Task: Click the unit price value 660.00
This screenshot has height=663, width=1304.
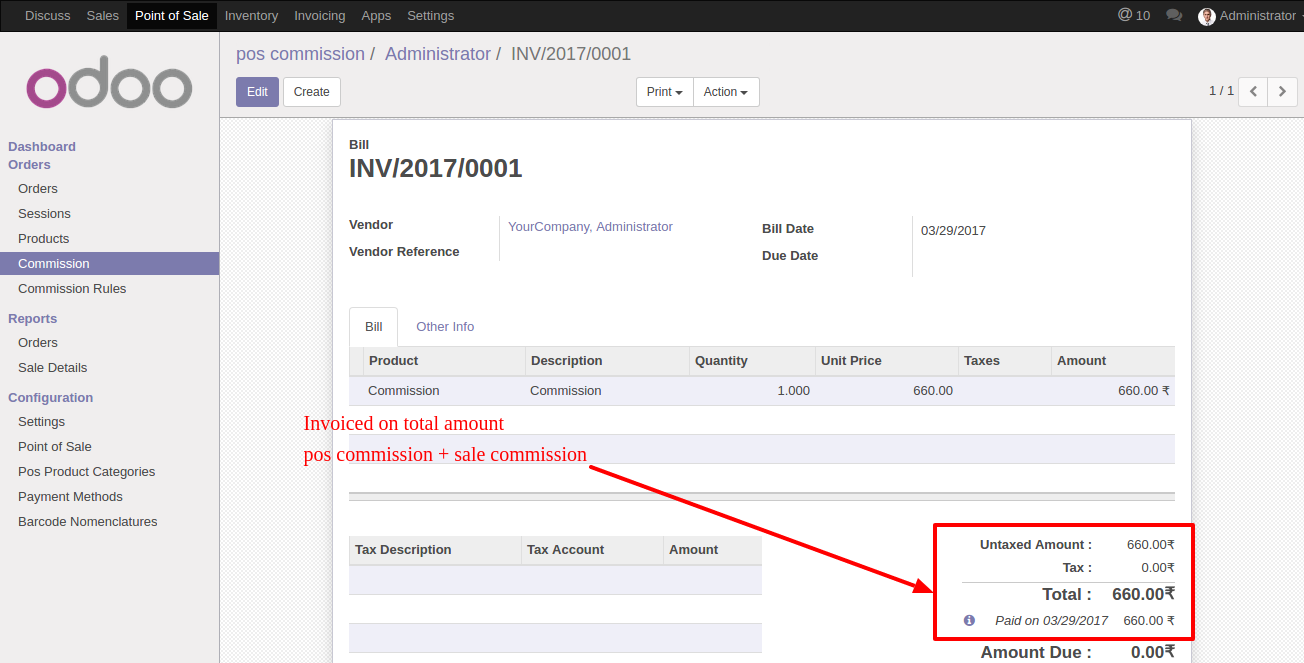Action: (933, 391)
